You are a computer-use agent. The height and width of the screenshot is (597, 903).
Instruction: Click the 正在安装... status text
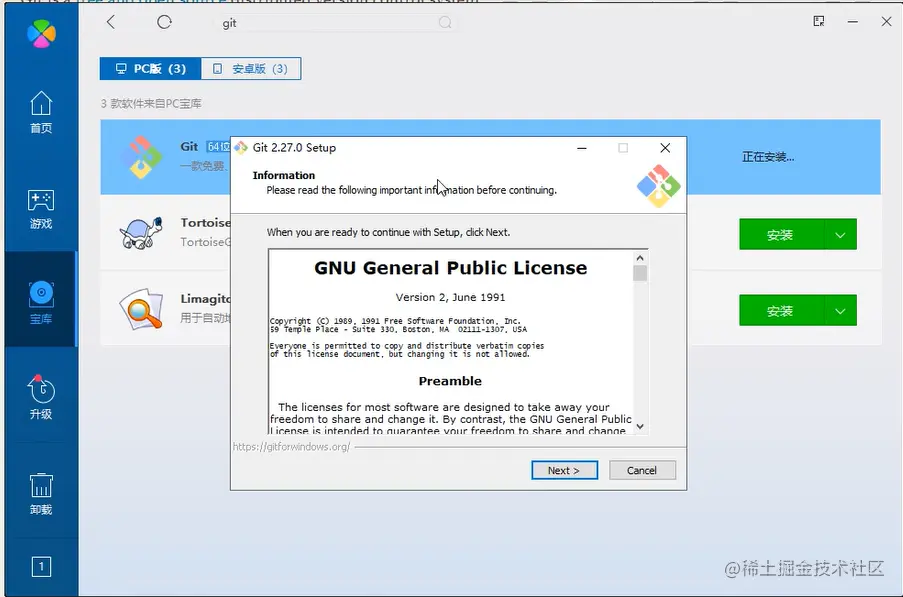click(x=768, y=157)
